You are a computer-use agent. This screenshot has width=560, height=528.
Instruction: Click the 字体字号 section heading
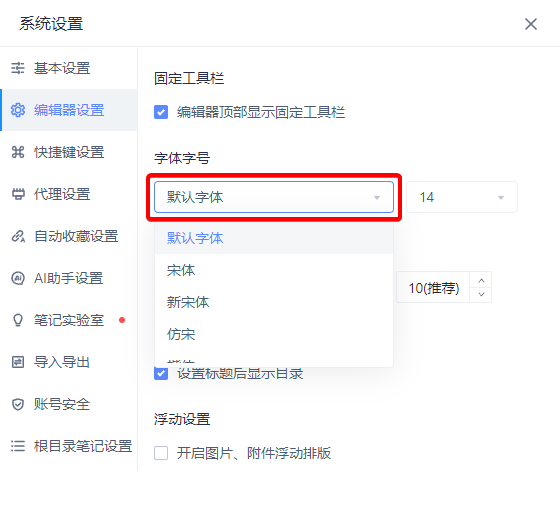182,158
